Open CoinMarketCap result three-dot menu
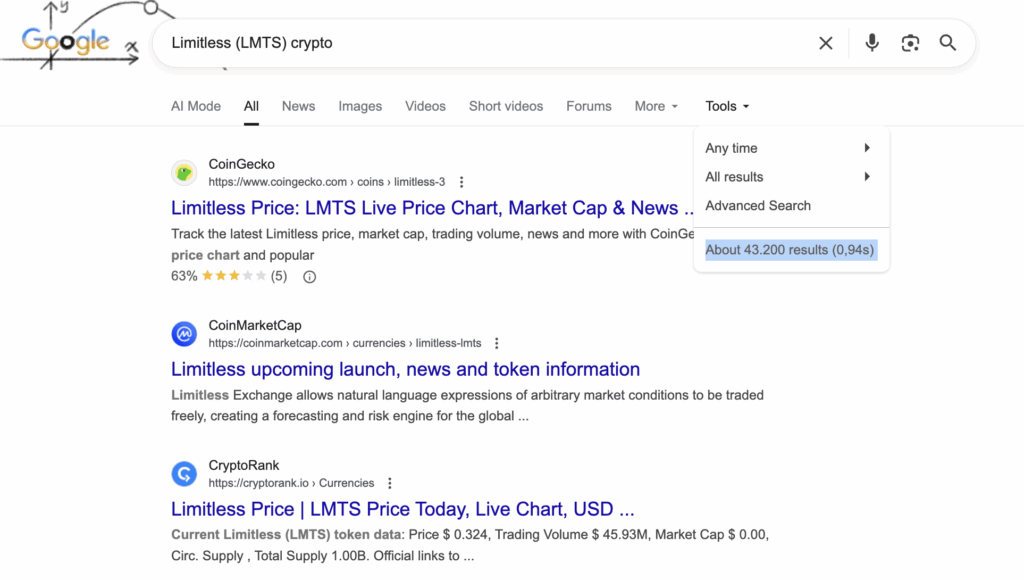The height and width of the screenshot is (580, 1024). (496, 343)
